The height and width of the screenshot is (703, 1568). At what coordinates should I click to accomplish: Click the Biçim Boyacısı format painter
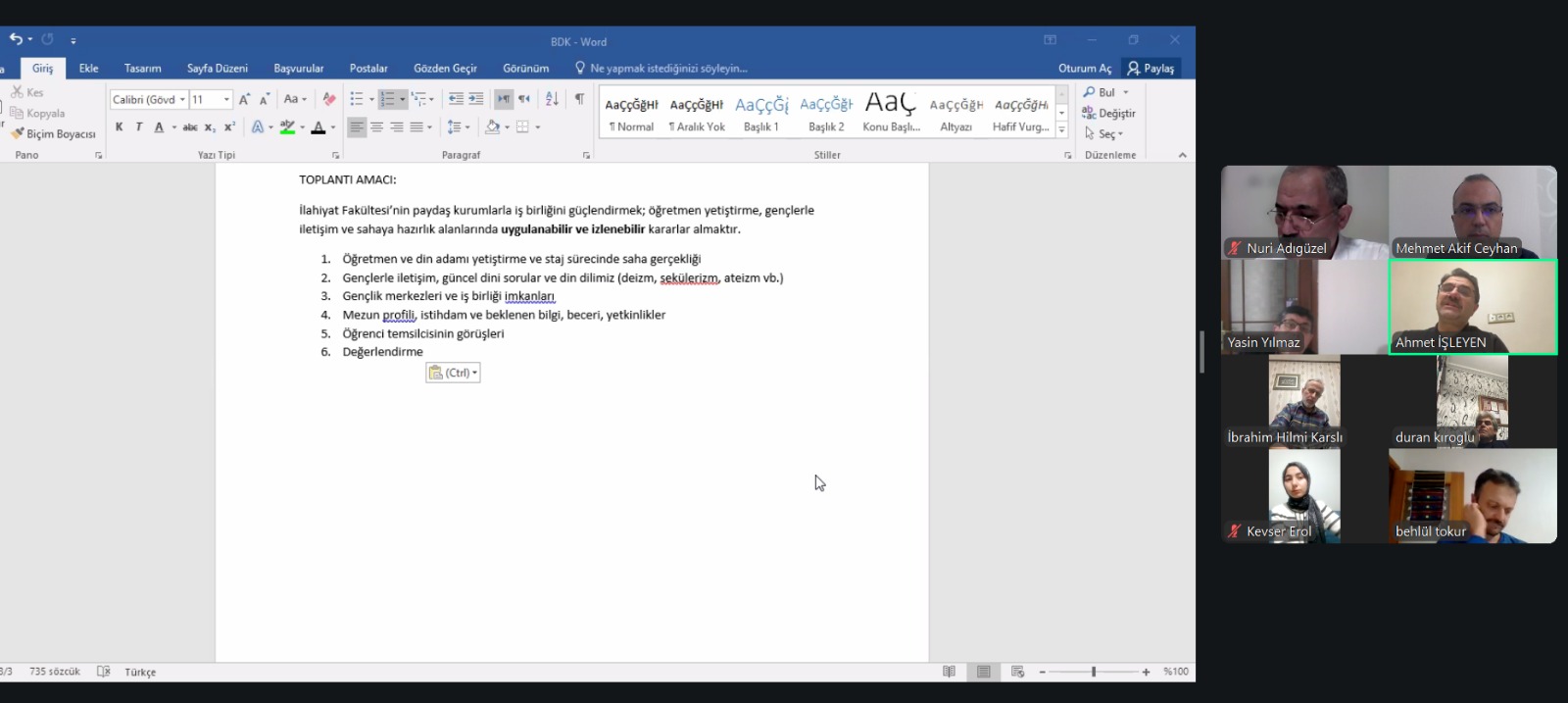click(54, 133)
